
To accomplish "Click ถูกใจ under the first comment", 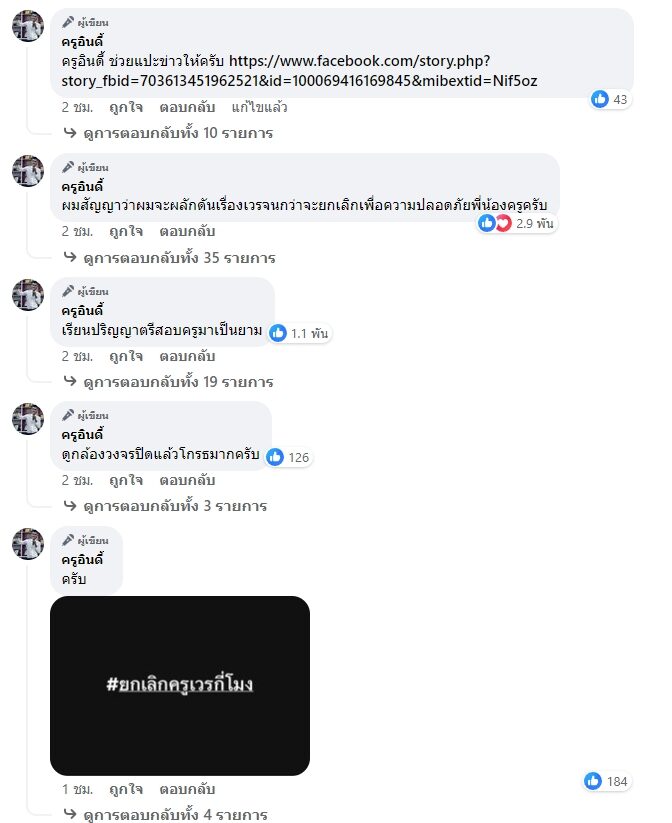I will pyautogui.click(x=126, y=107).
